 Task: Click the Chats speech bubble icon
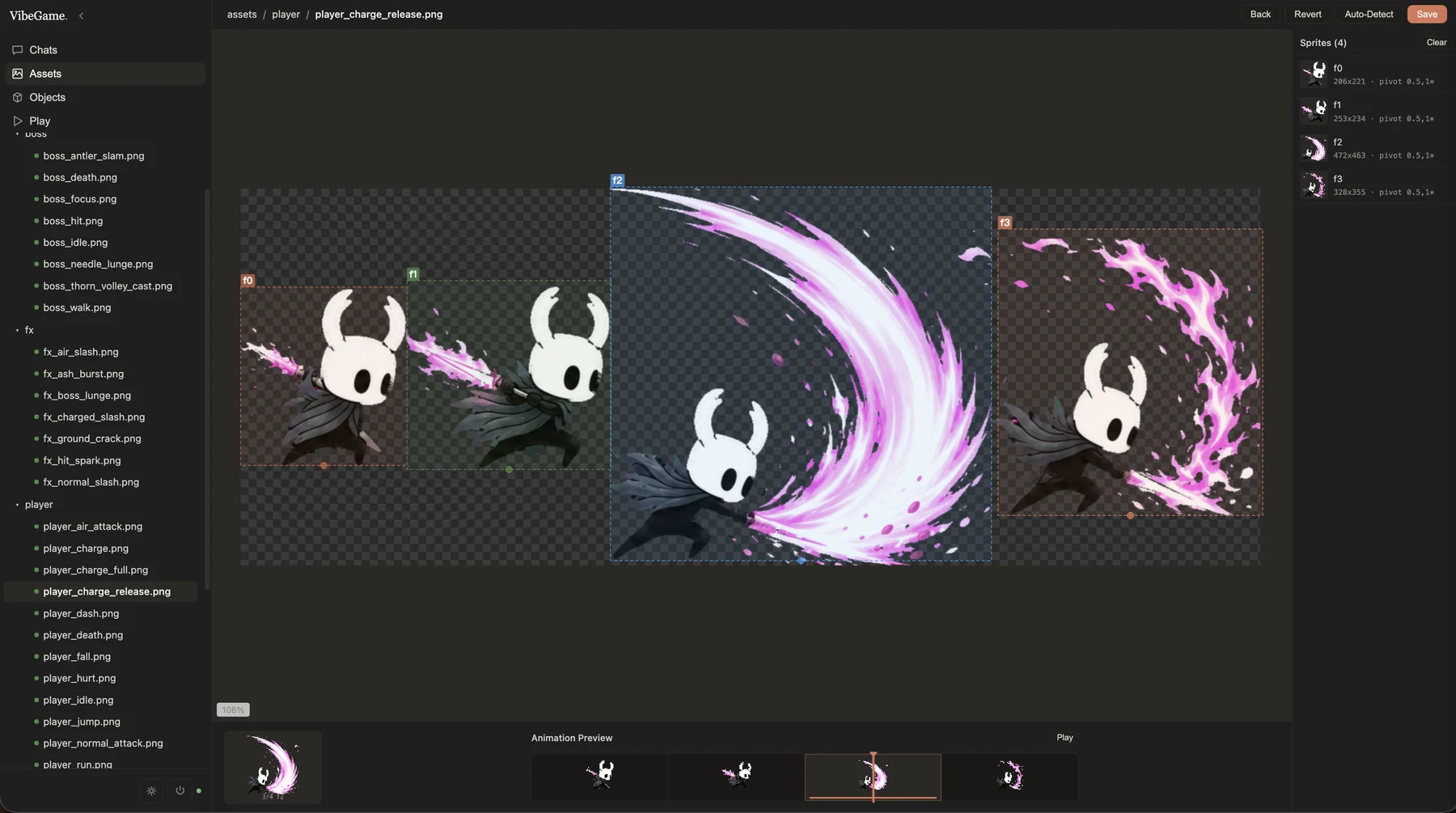coord(17,50)
